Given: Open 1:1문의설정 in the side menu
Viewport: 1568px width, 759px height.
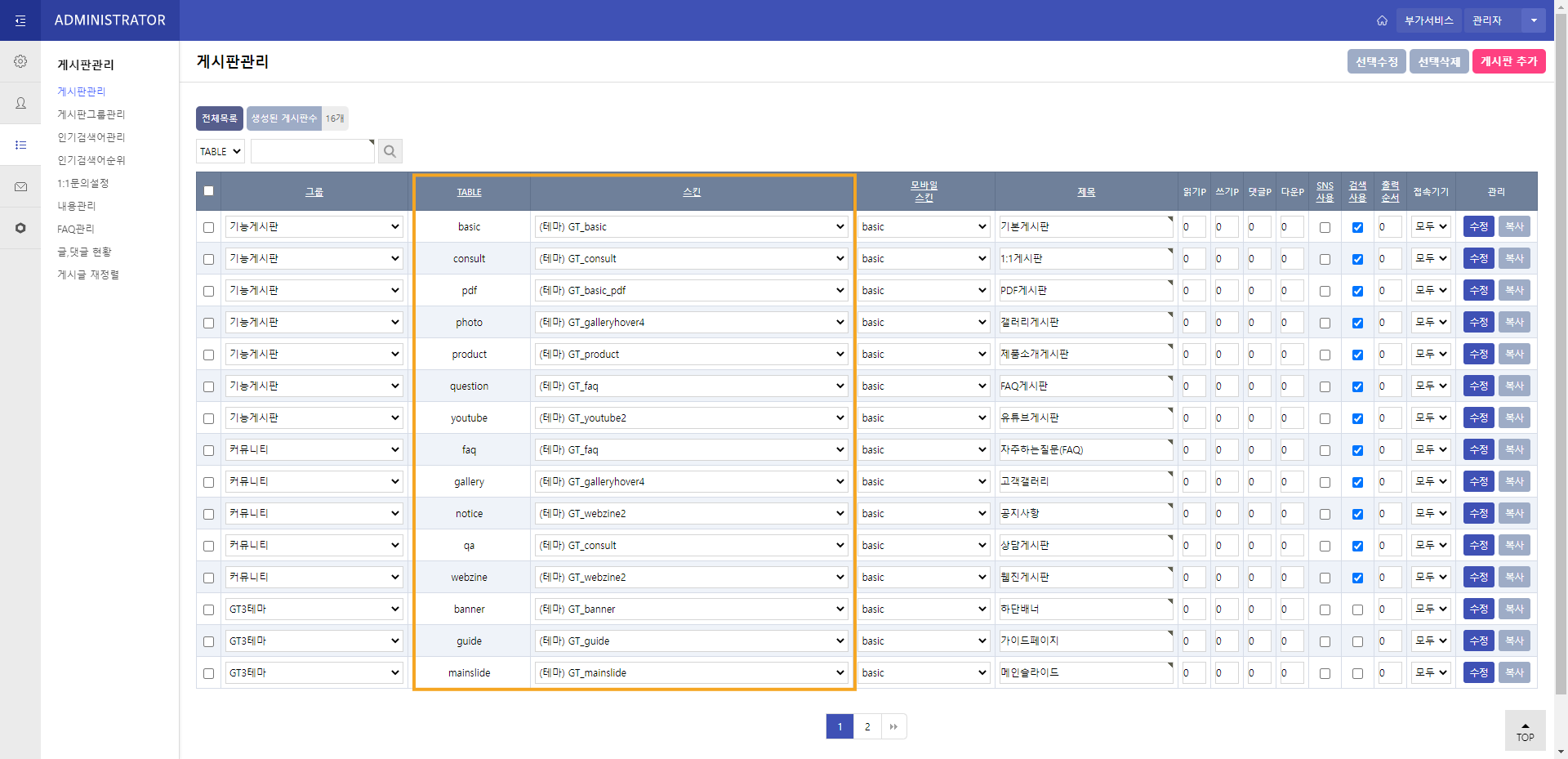Looking at the screenshot, I should click(82, 183).
